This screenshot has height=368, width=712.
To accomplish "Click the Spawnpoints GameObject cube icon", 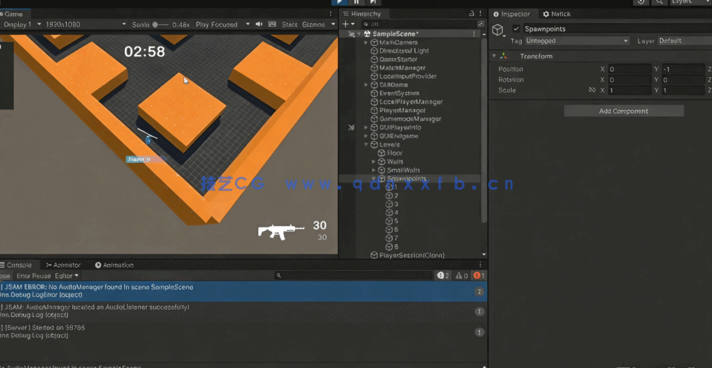I will tap(498, 30).
